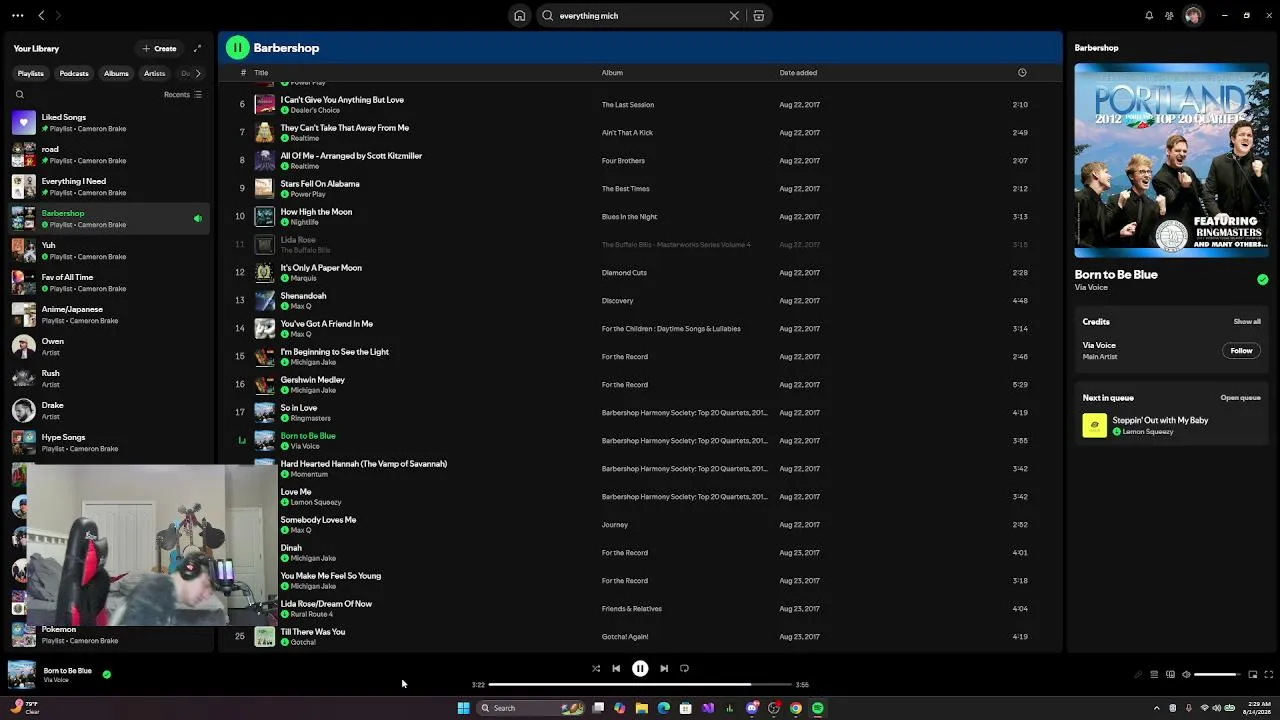Sort the tracklist by Title column
This screenshot has width=1280, height=720.
[x=261, y=73]
